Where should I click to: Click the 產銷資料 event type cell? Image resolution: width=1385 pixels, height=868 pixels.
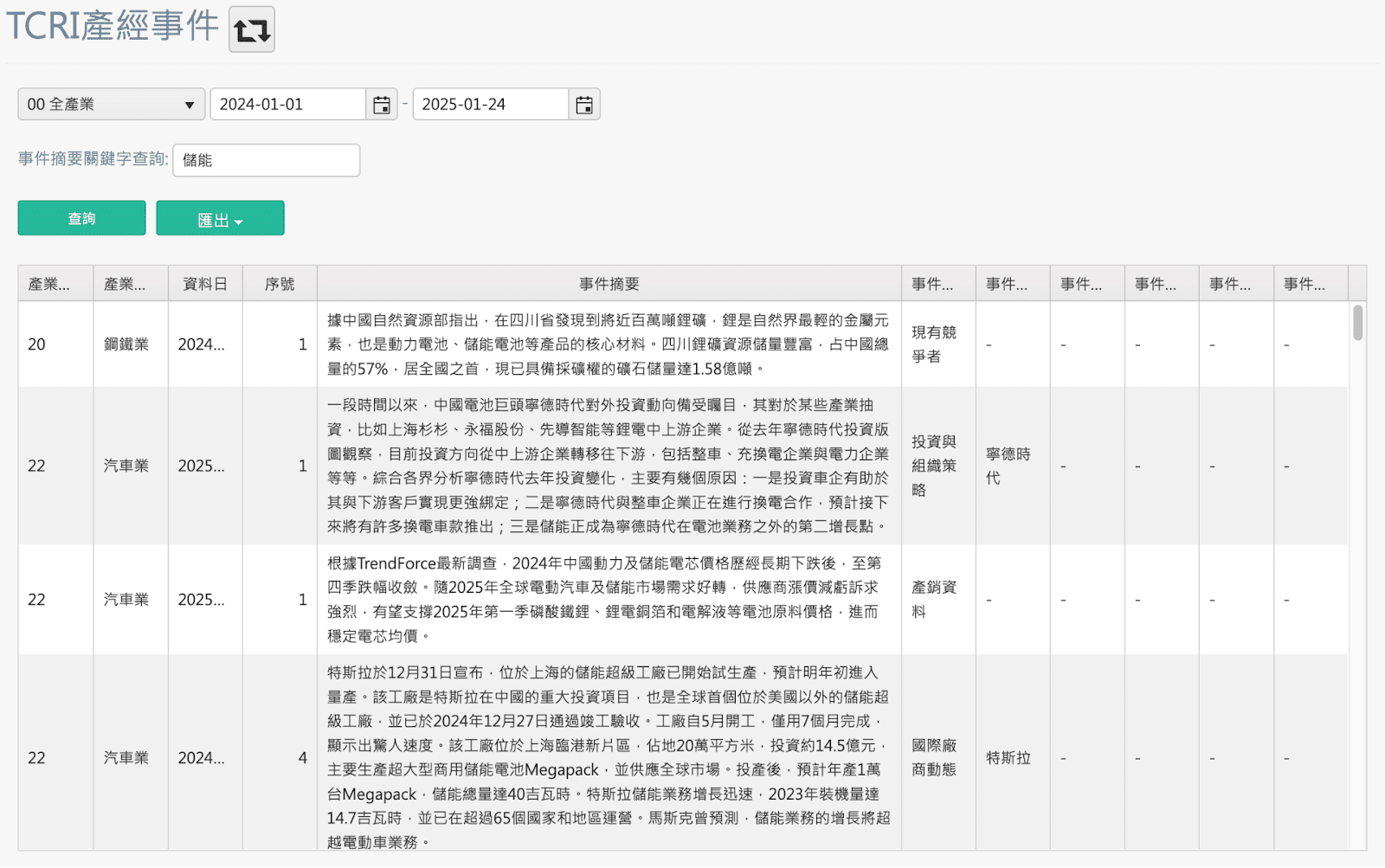(x=934, y=600)
